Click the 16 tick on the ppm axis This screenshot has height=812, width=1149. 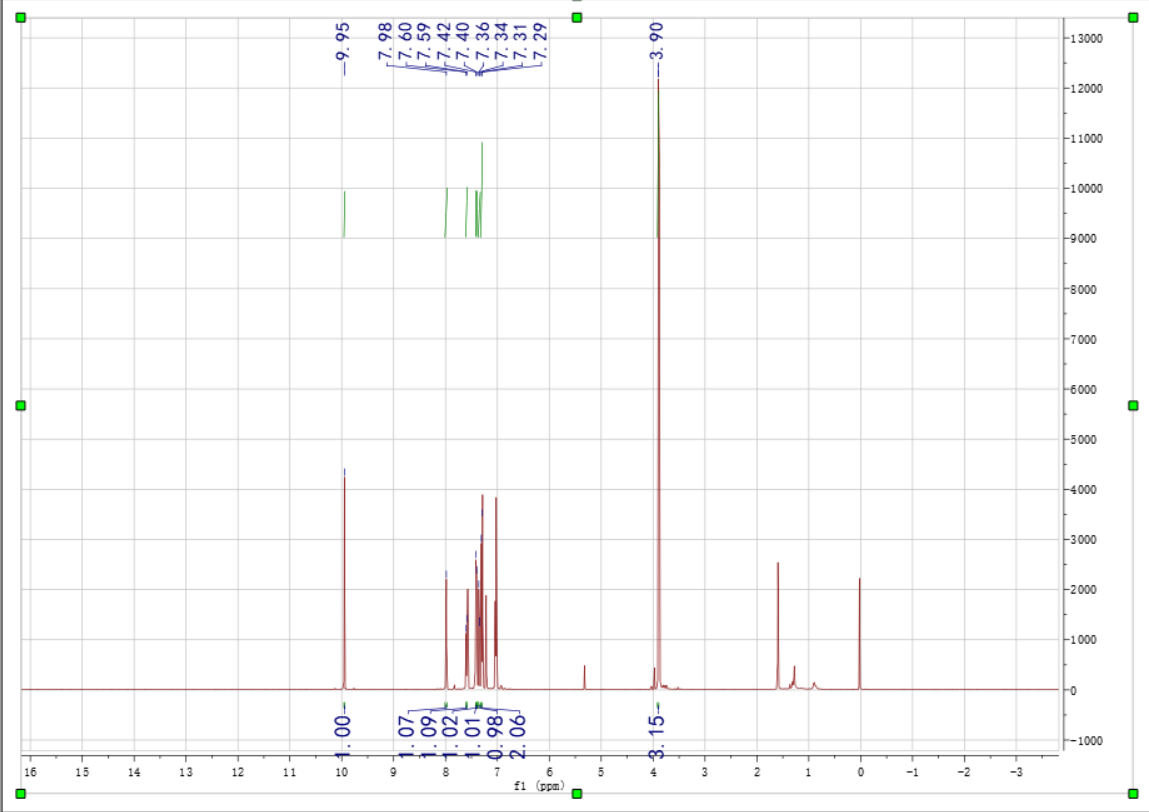(30, 772)
